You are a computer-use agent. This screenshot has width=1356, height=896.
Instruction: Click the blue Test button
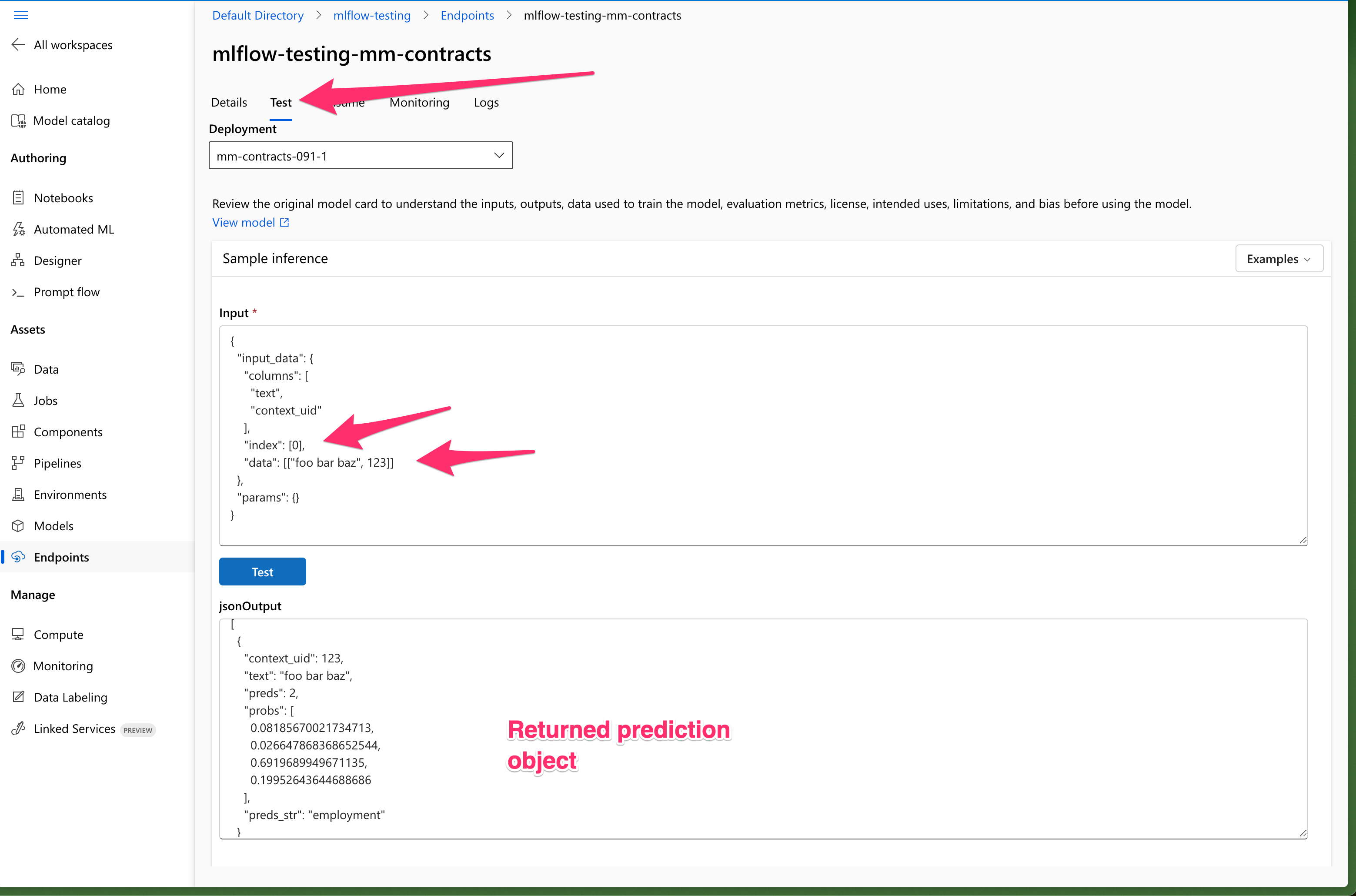point(262,572)
